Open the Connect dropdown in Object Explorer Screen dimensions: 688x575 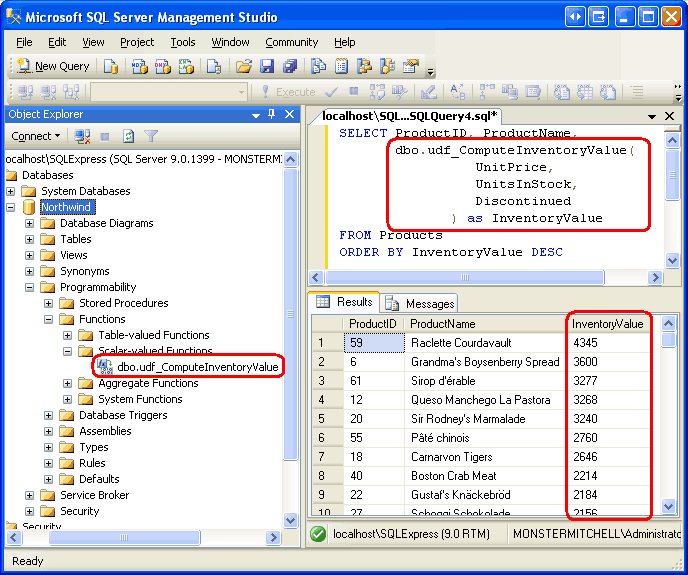click(x=35, y=136)
